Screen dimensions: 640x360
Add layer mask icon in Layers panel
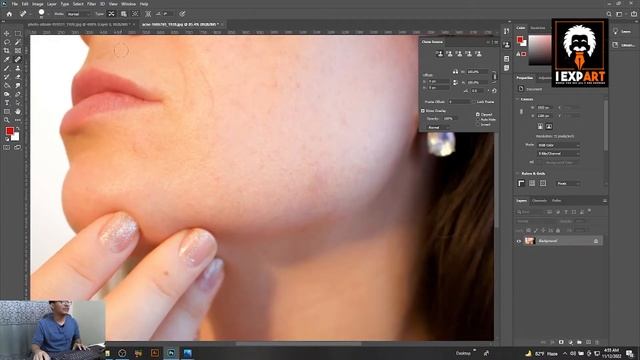(561, 342)
